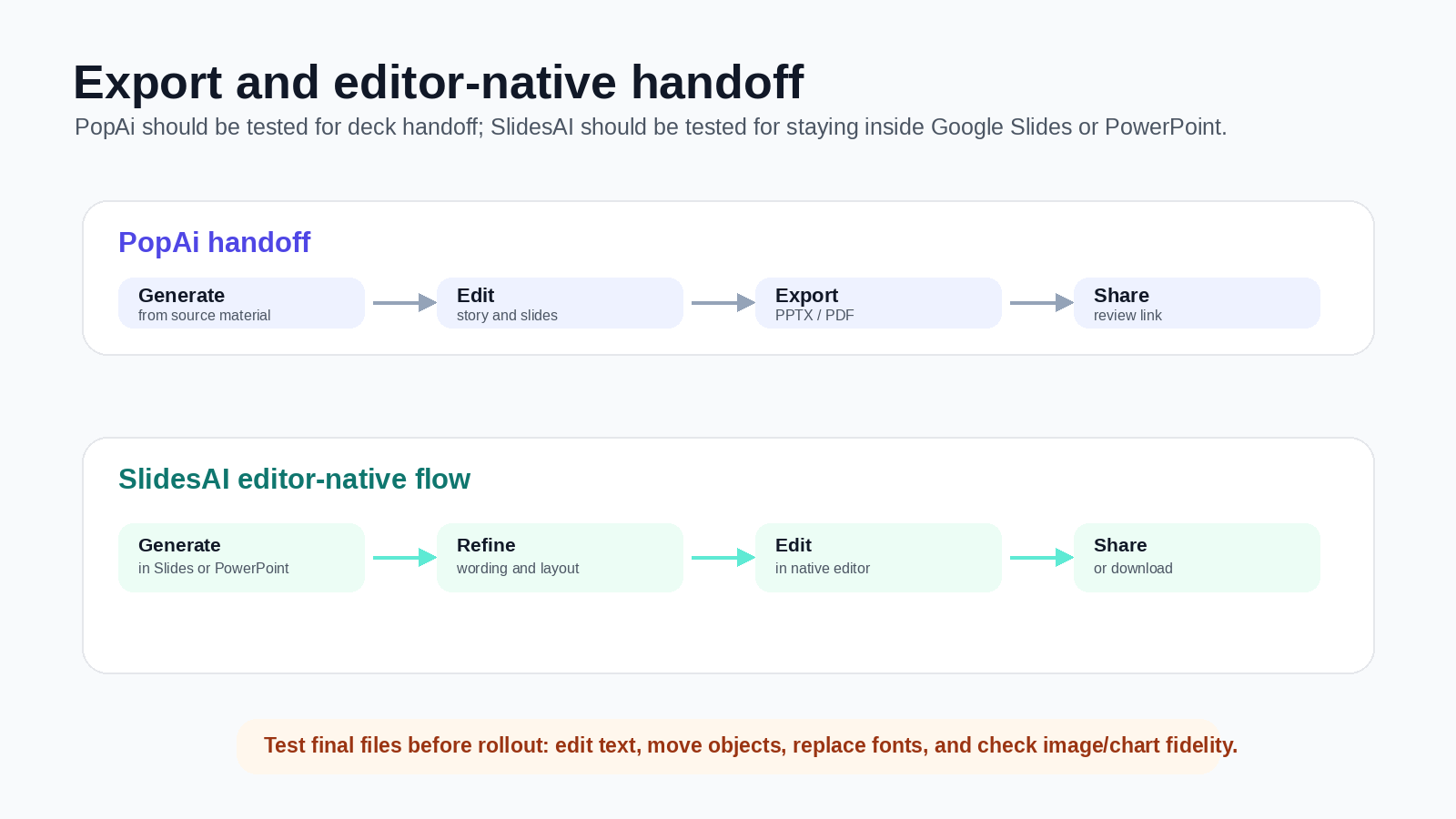Click the teal arrow pointing to Share or download
1456x819 pixels.
pos(1042,558)
